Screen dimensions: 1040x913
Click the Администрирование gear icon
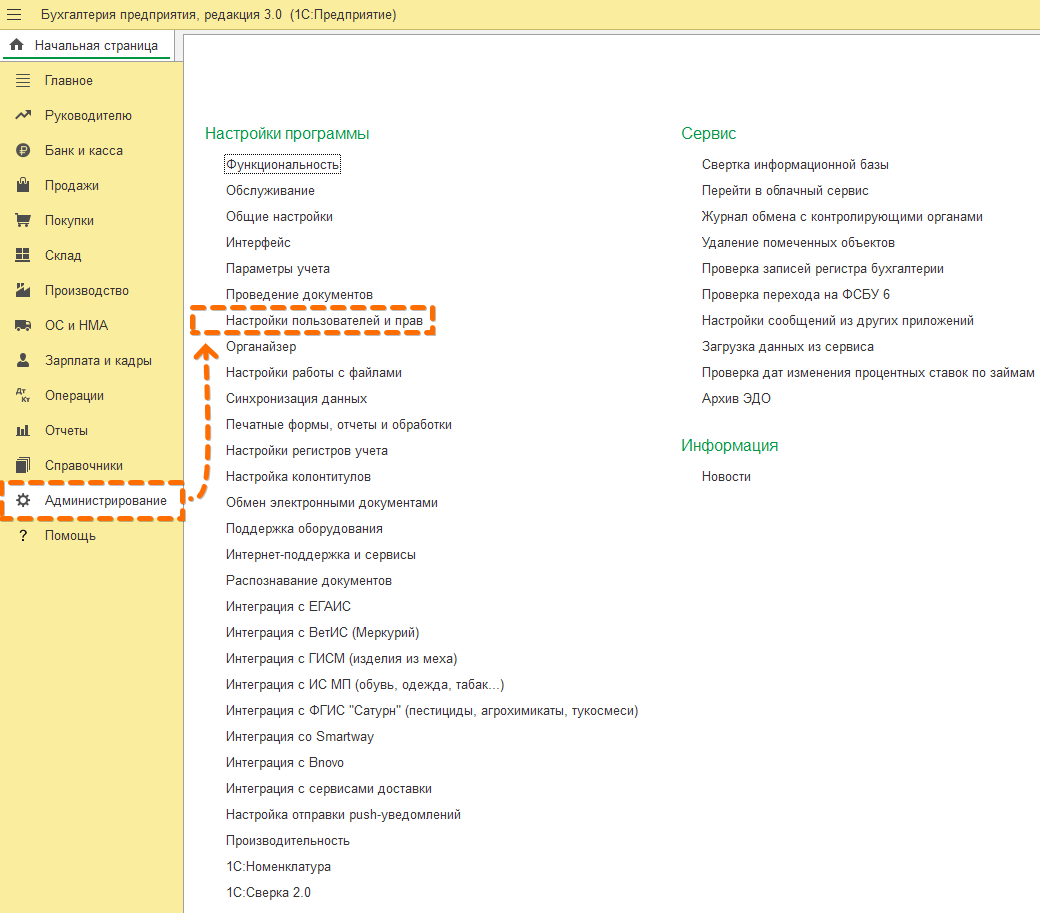pyautogui.click(x=23, y=501)
